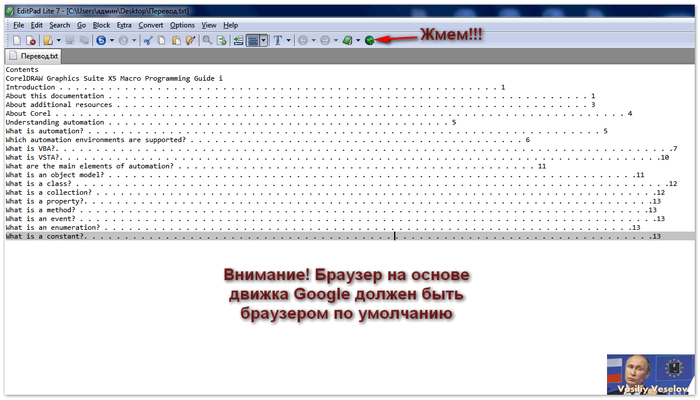The width and height of the screenshot is (700, 400).
Task: Open the Search menu
Action: [x=60, y=25]
